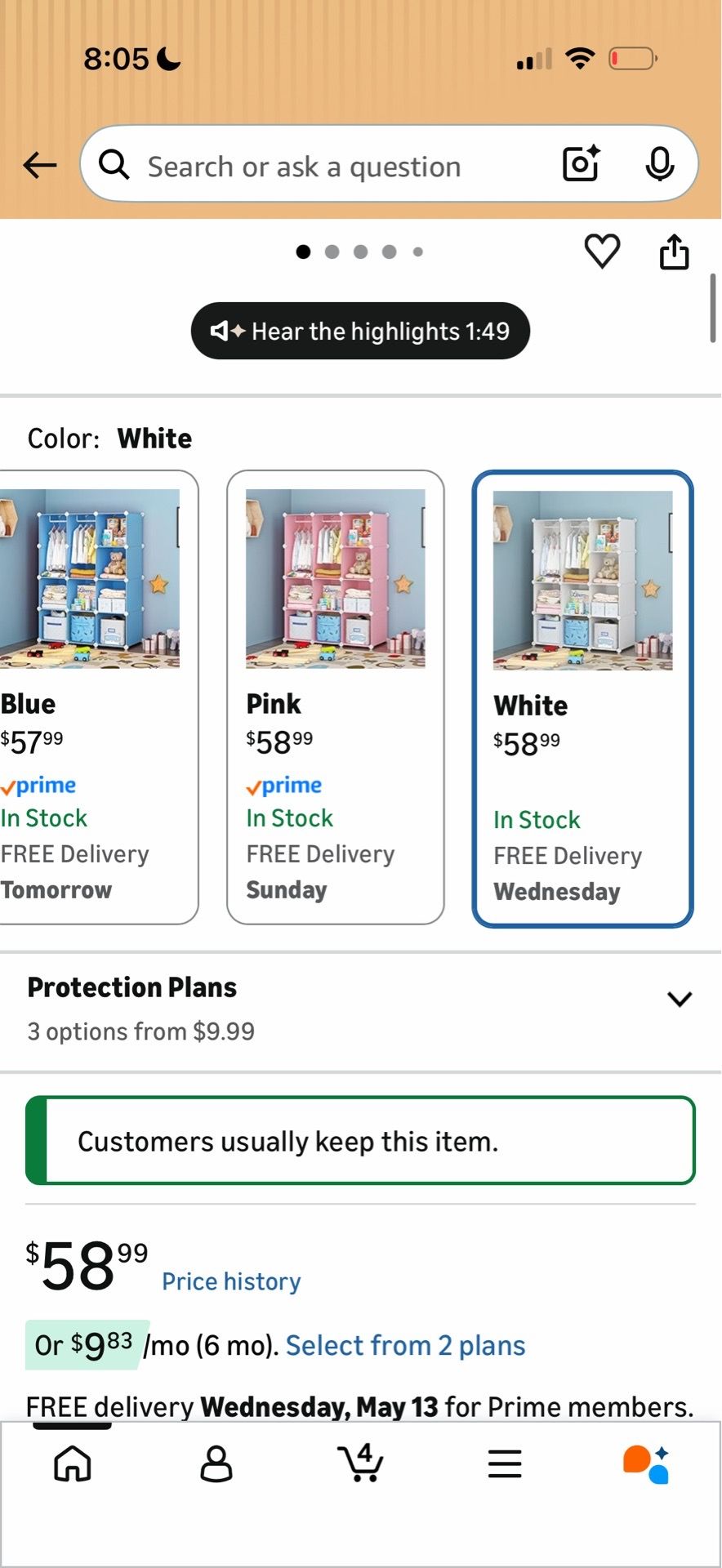The image size is (722, 1568).
Task: Select the Blue color option
Action: pos(98,697)
